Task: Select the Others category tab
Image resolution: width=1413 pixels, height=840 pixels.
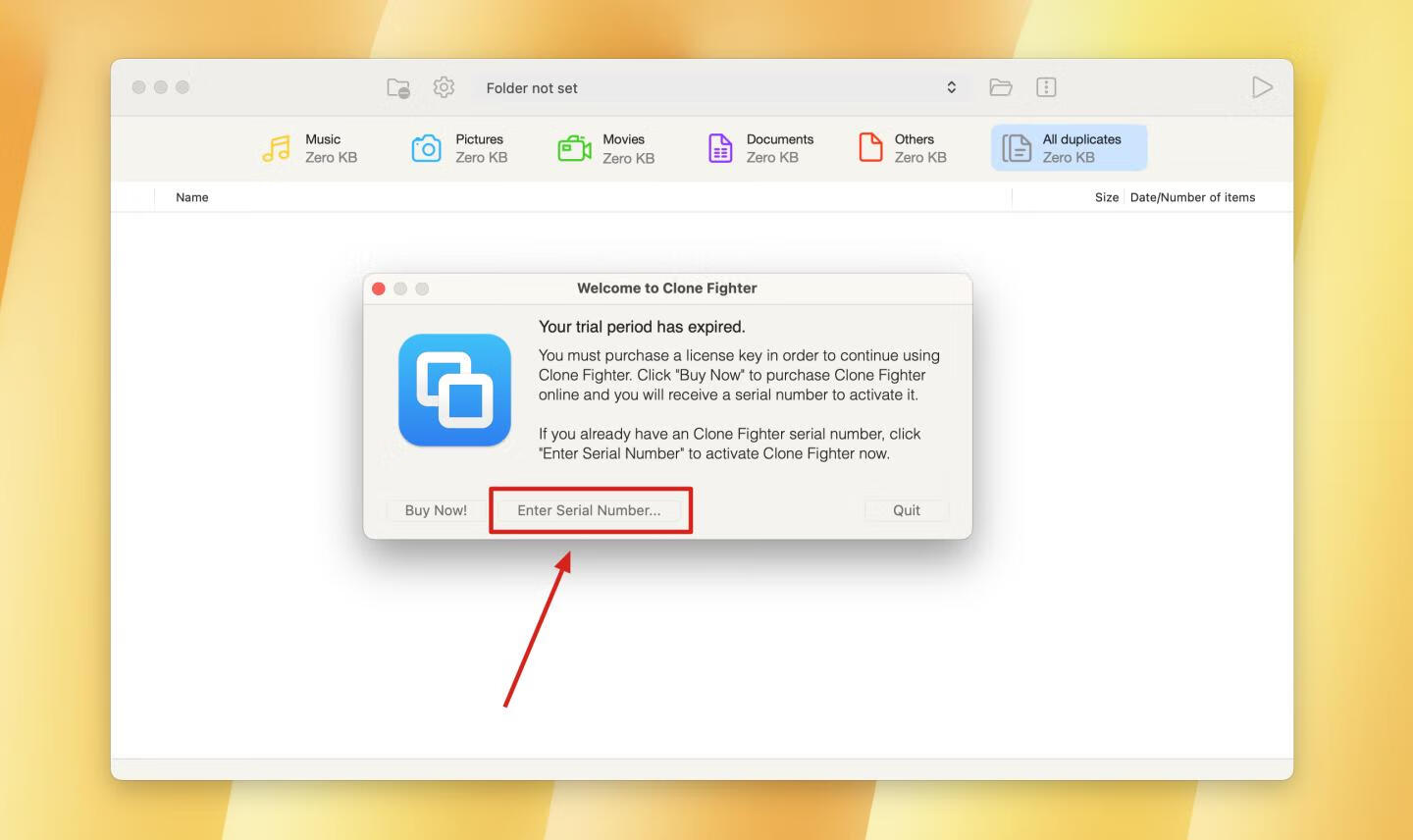Action: coord(903,148)
